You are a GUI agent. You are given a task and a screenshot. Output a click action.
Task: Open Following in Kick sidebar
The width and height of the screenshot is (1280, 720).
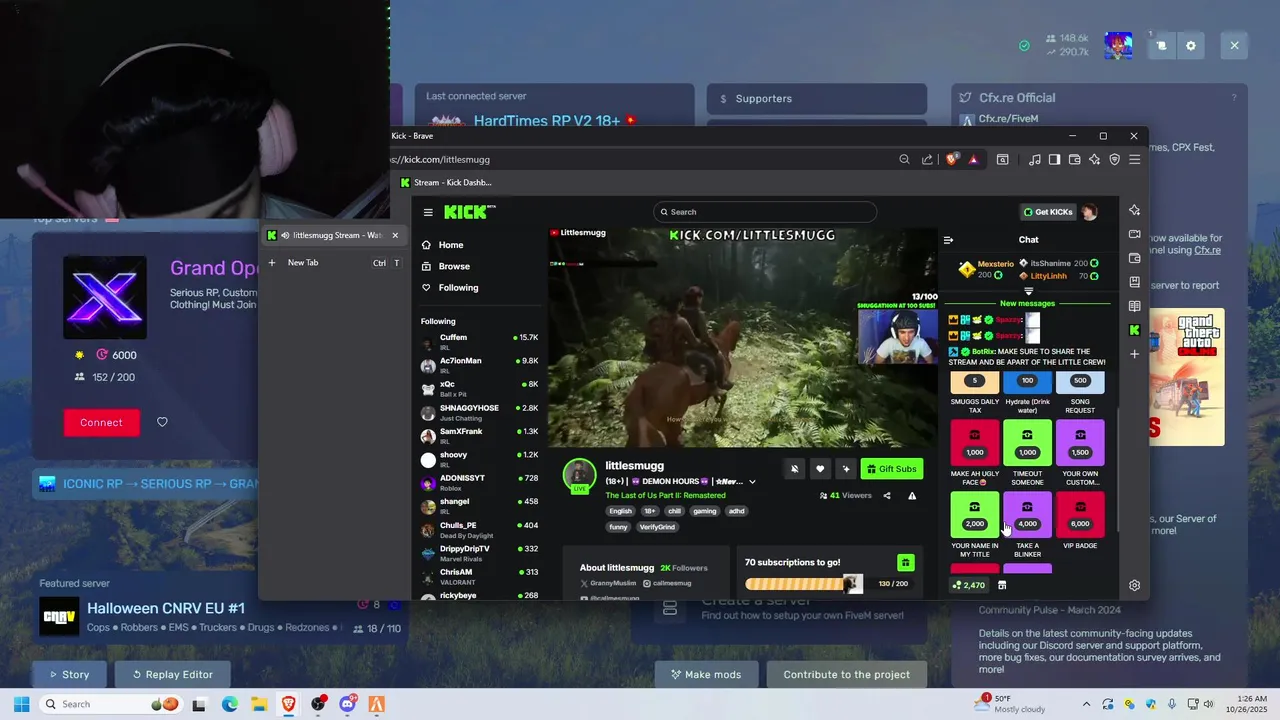tap(450, 287)
